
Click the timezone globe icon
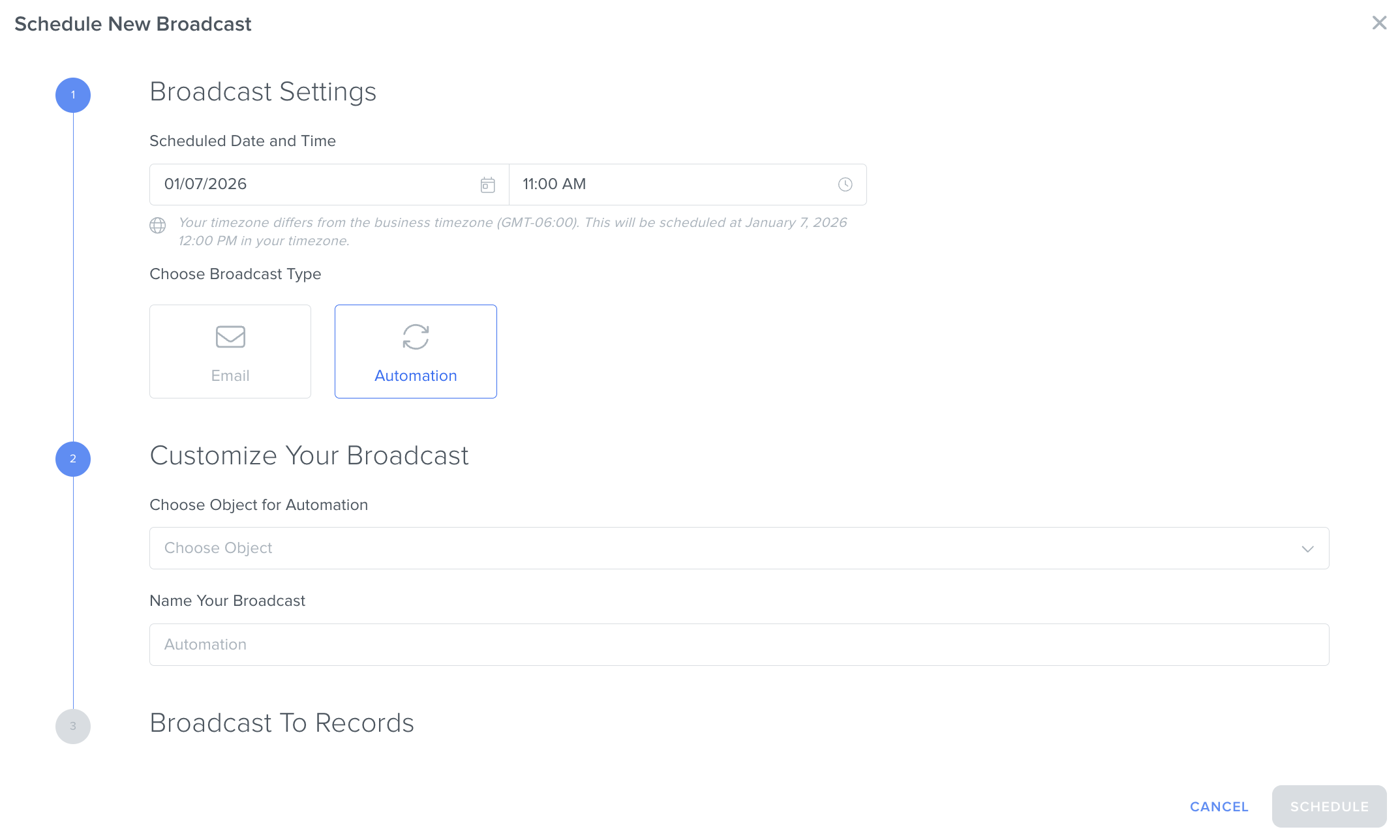point(158,226)
